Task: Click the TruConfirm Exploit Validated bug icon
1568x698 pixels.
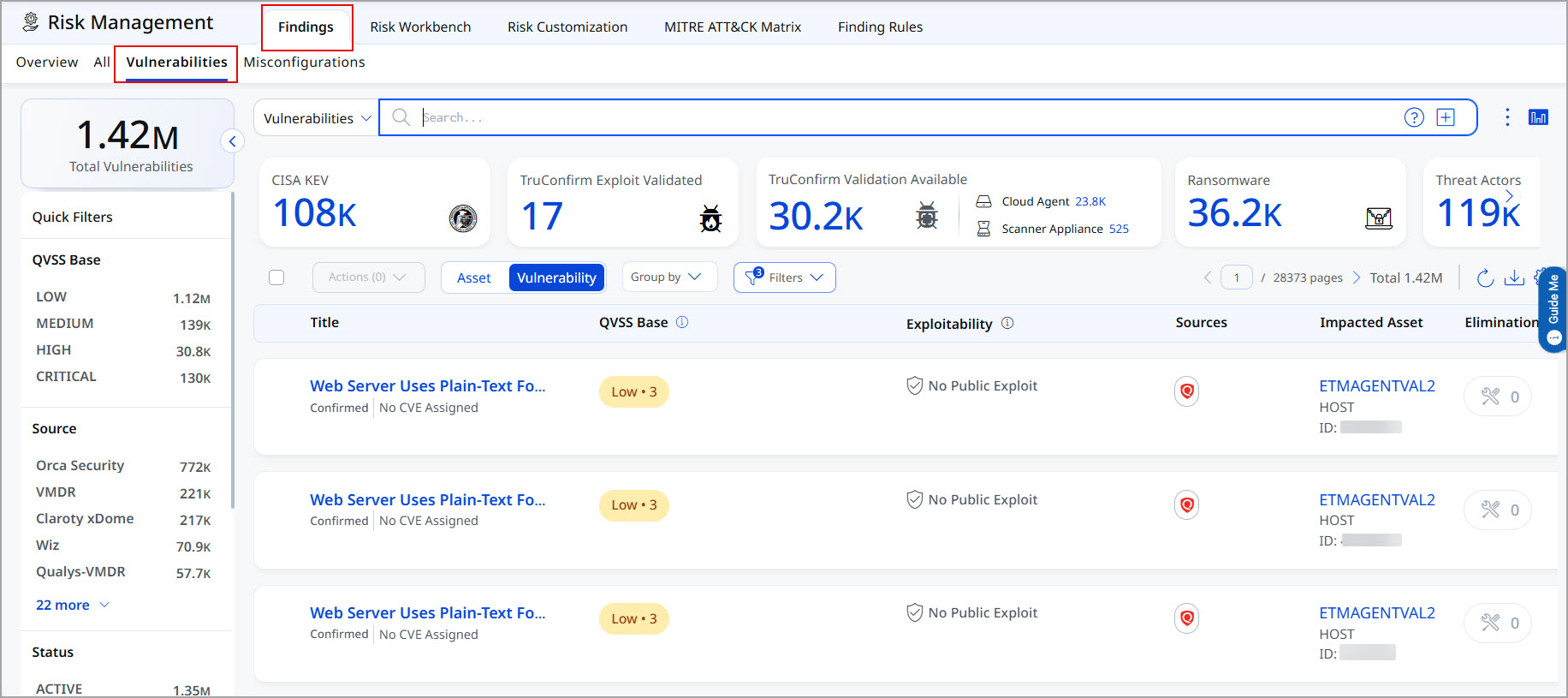Action: pos(710,218)
